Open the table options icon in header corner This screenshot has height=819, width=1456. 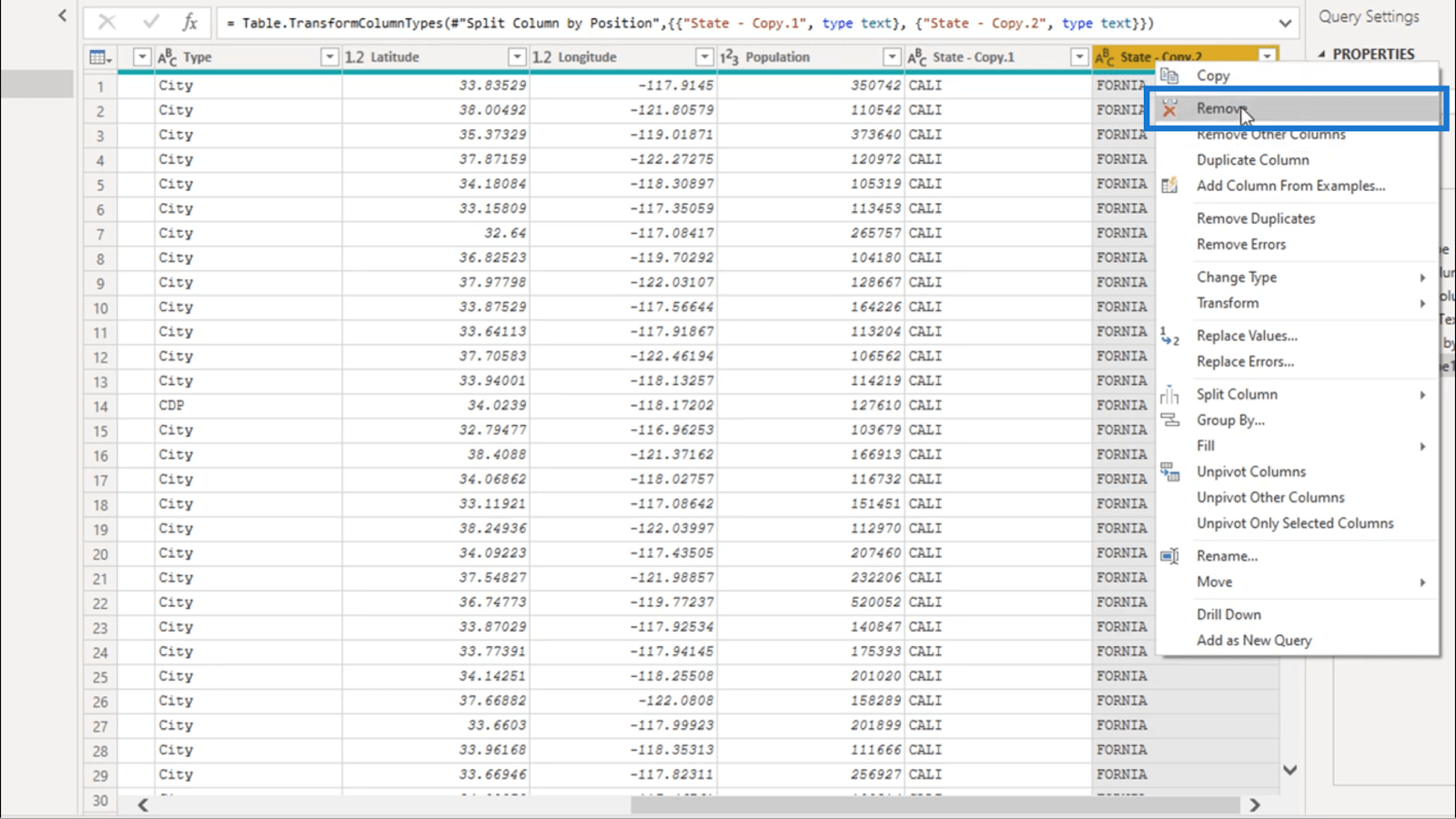101,57
